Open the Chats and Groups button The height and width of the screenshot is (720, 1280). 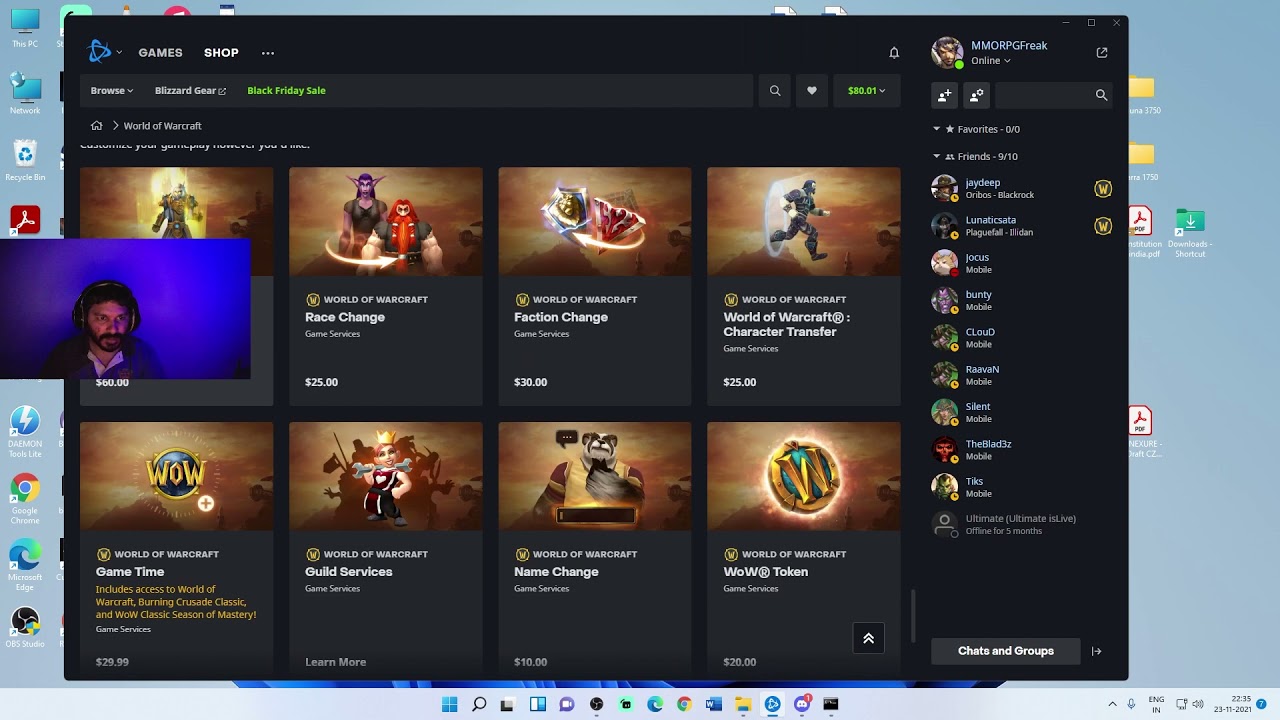pos(1006,651)
